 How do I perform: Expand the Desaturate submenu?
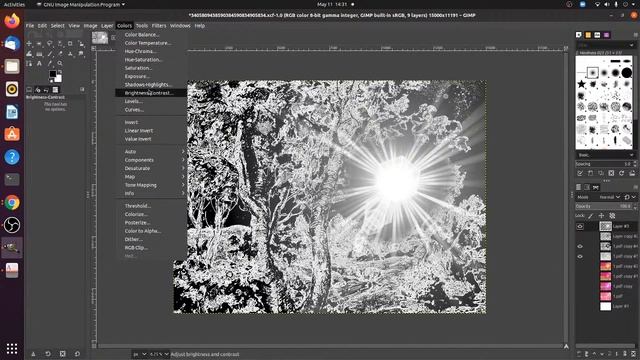151,168
